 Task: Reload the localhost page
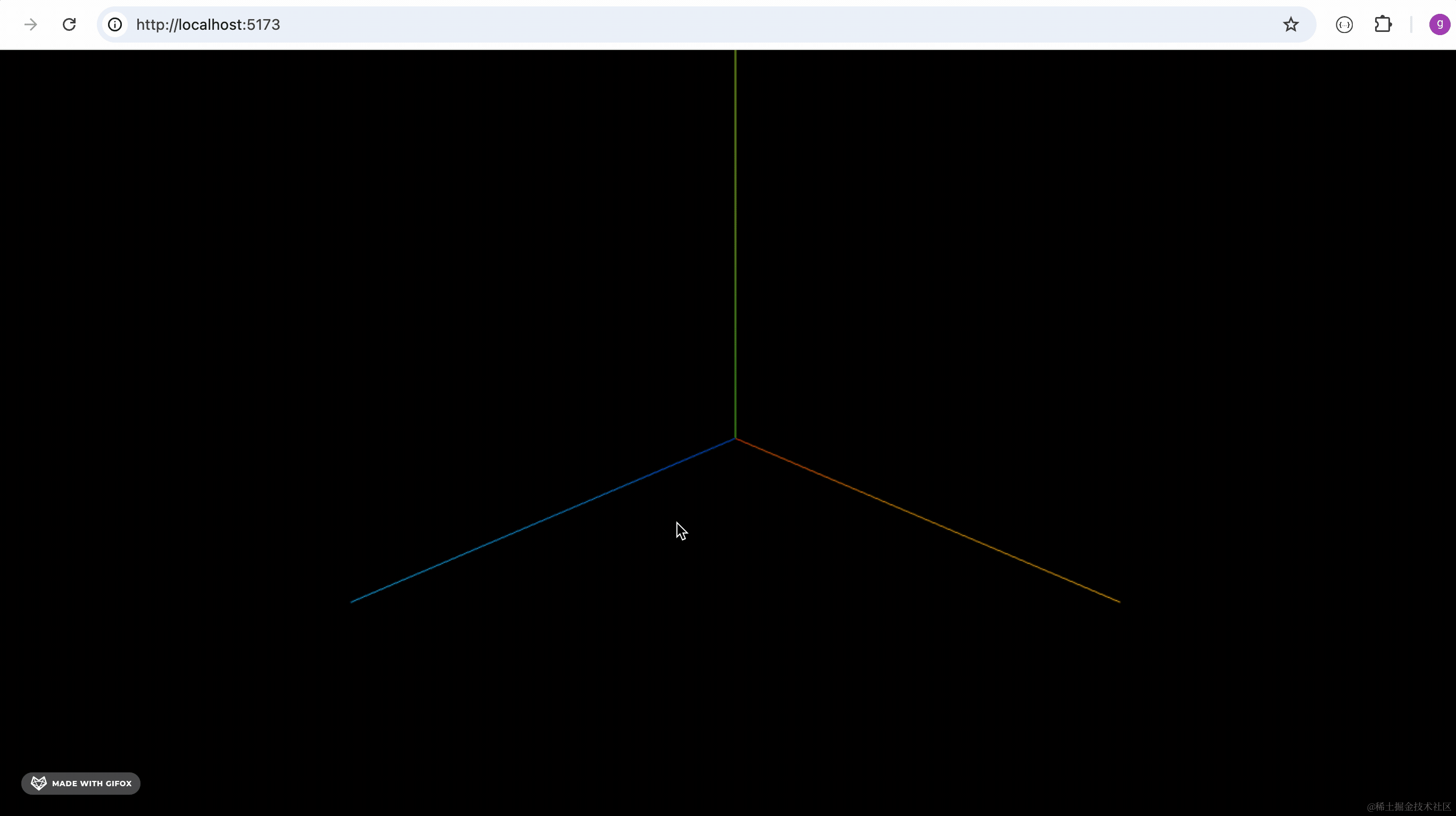point(69,24)
